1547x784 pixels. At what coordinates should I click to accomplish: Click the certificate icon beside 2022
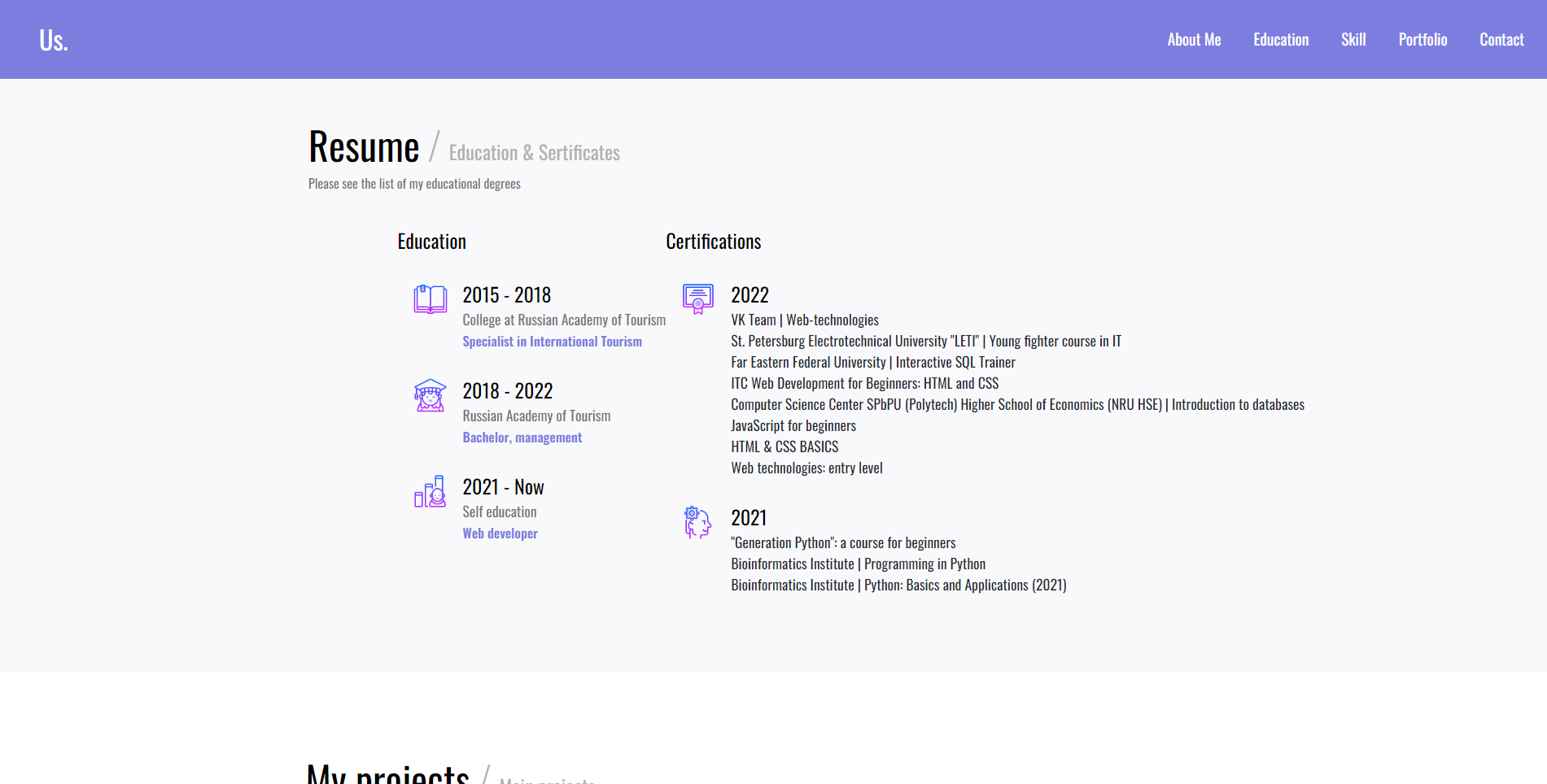(698, 299)
